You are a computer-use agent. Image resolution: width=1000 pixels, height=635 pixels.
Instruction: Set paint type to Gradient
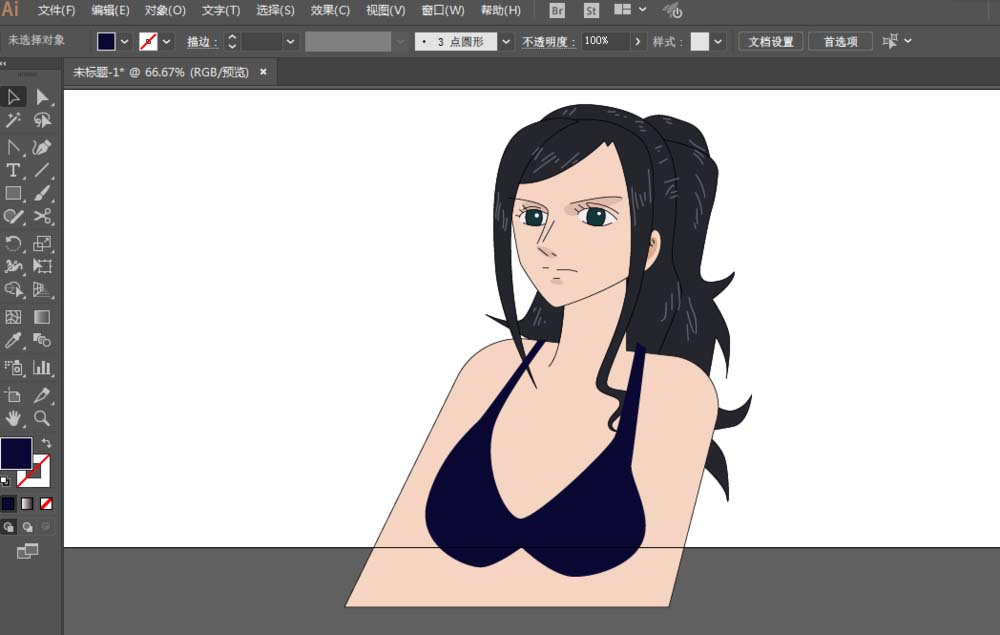pyautogui.click(x=27, y=504)
